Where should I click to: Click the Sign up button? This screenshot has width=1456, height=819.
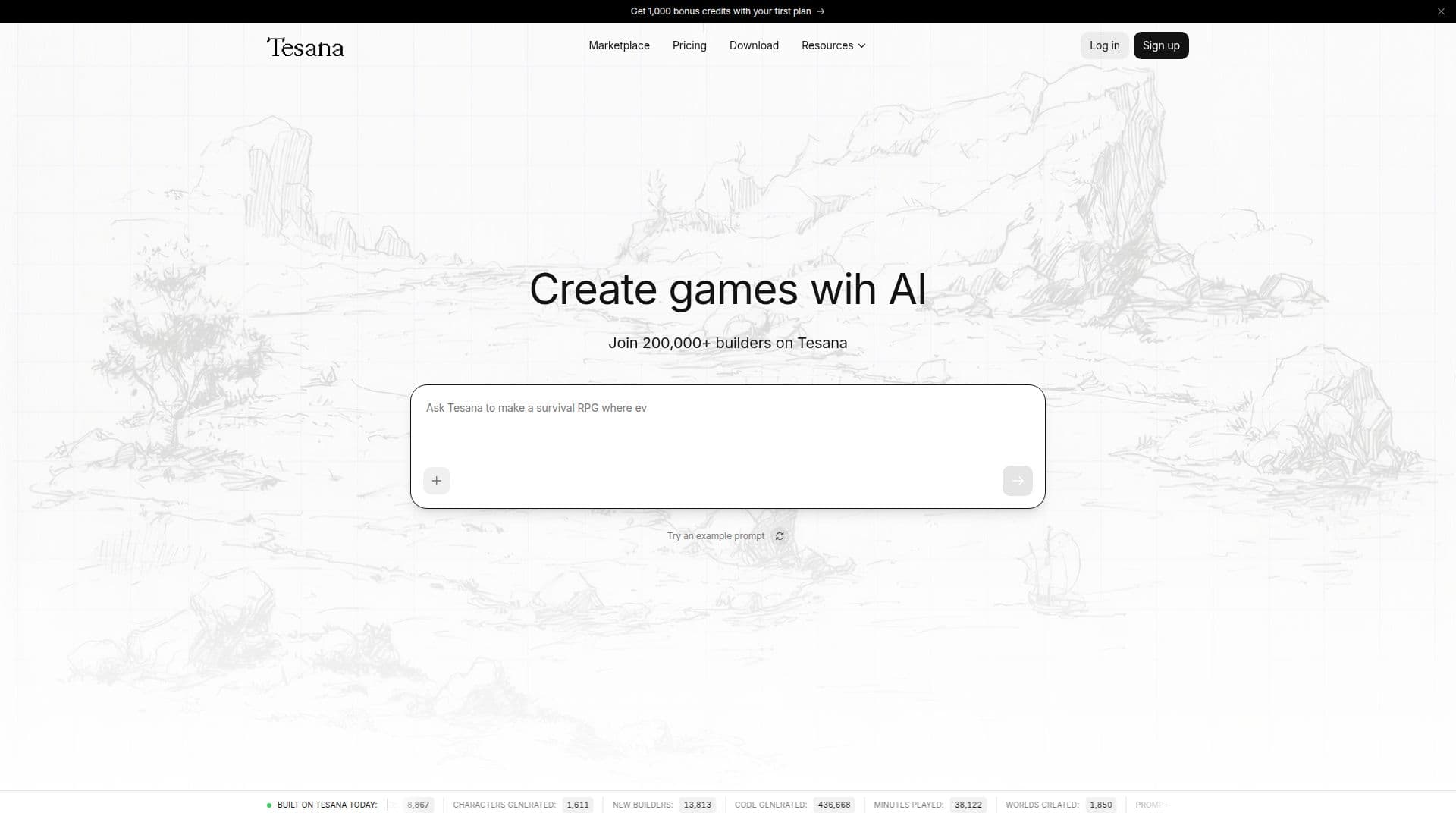click(1161, 45)
